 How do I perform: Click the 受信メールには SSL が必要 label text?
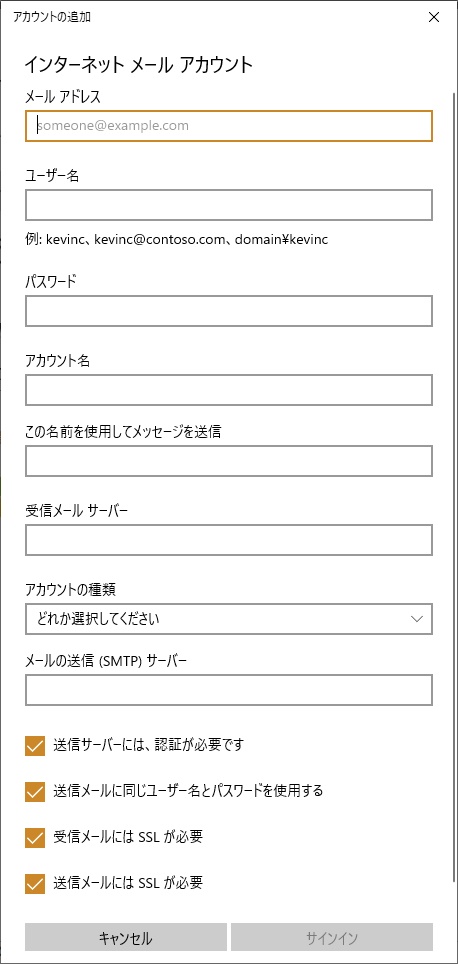click(x=128, y=837)
